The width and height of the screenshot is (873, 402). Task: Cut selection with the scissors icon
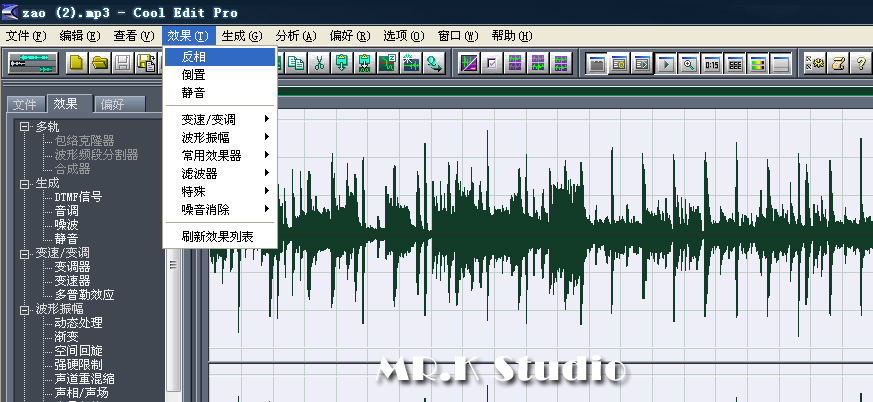tap(319, 63)
